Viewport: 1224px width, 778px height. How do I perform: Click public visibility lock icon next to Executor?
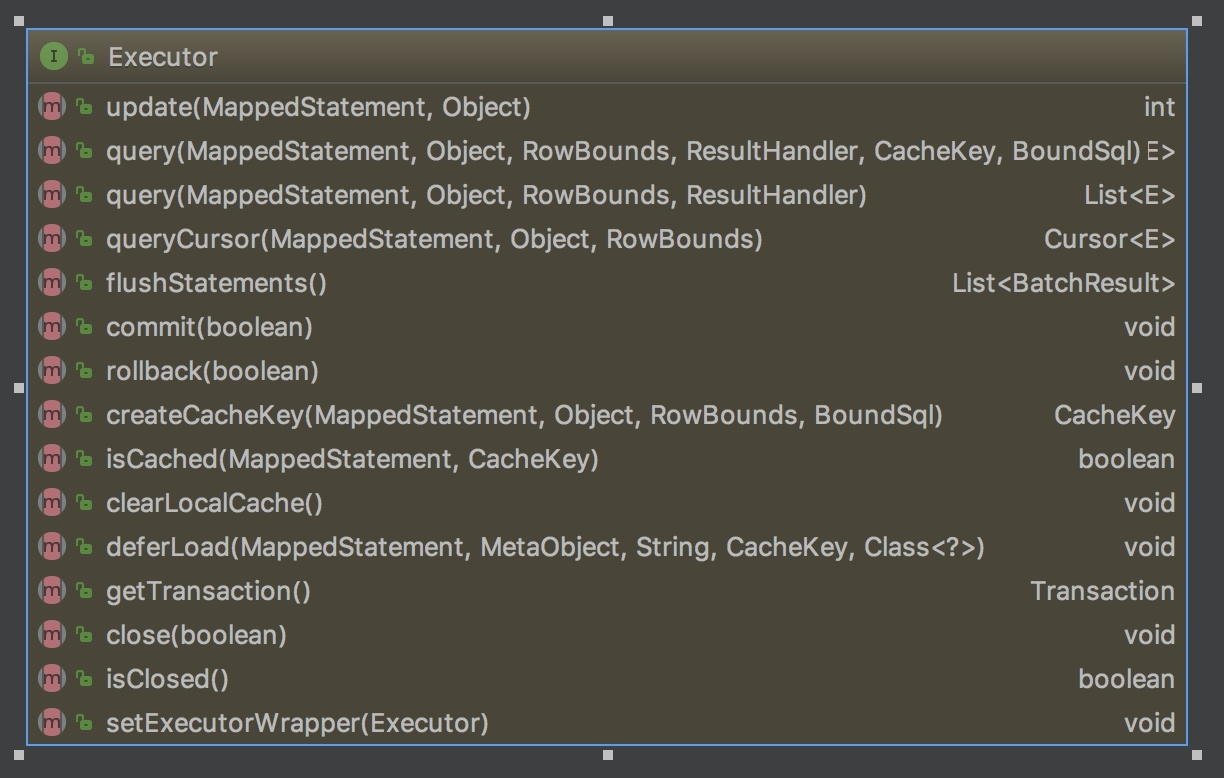[86, 57]
